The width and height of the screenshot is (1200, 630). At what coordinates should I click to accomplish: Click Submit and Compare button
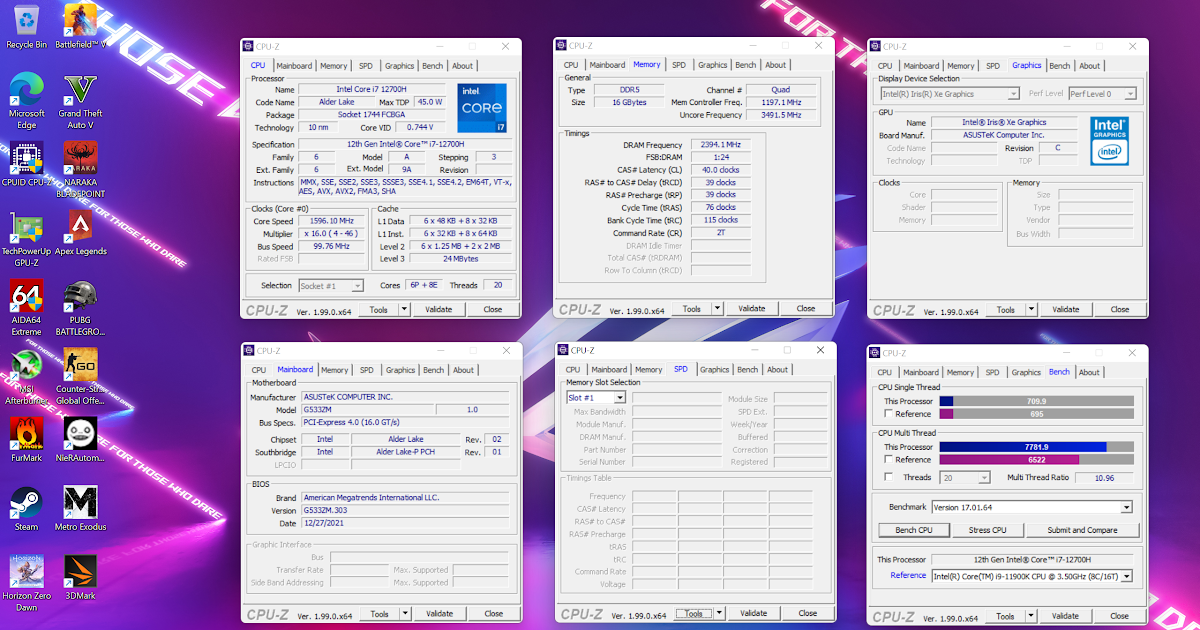1082,530
